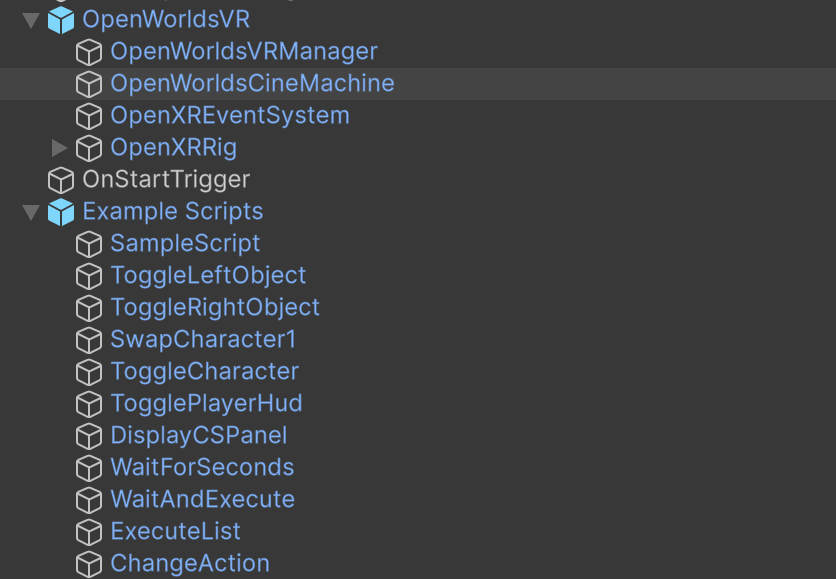Click the cube icon beside SampleScript
This screenshot has height=579, width=836.
(x=90, y=244)
